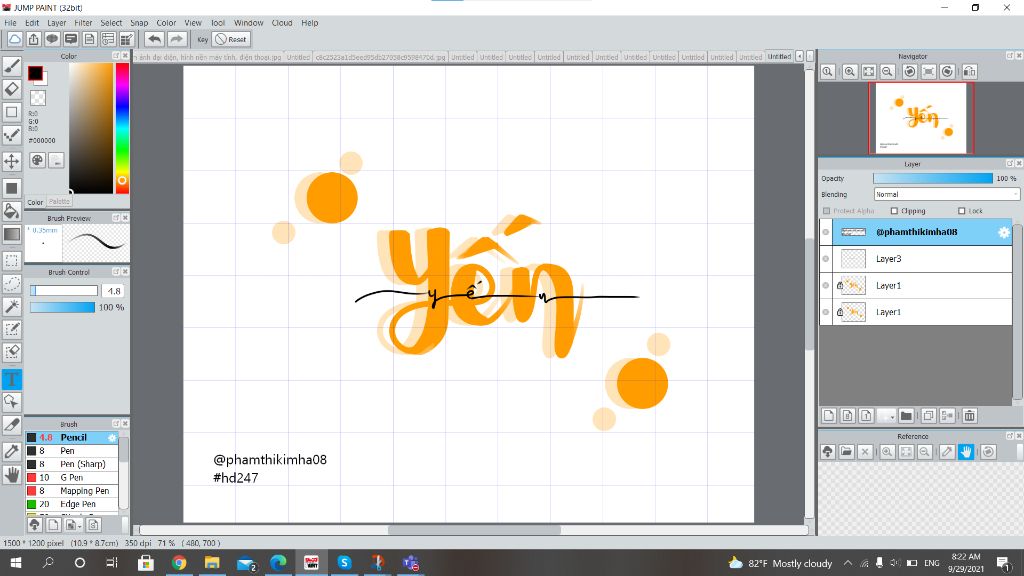This screenshot has height=576, width=1024.
Task: Open File Explorer from the taskbar
Action: (212, 563)
